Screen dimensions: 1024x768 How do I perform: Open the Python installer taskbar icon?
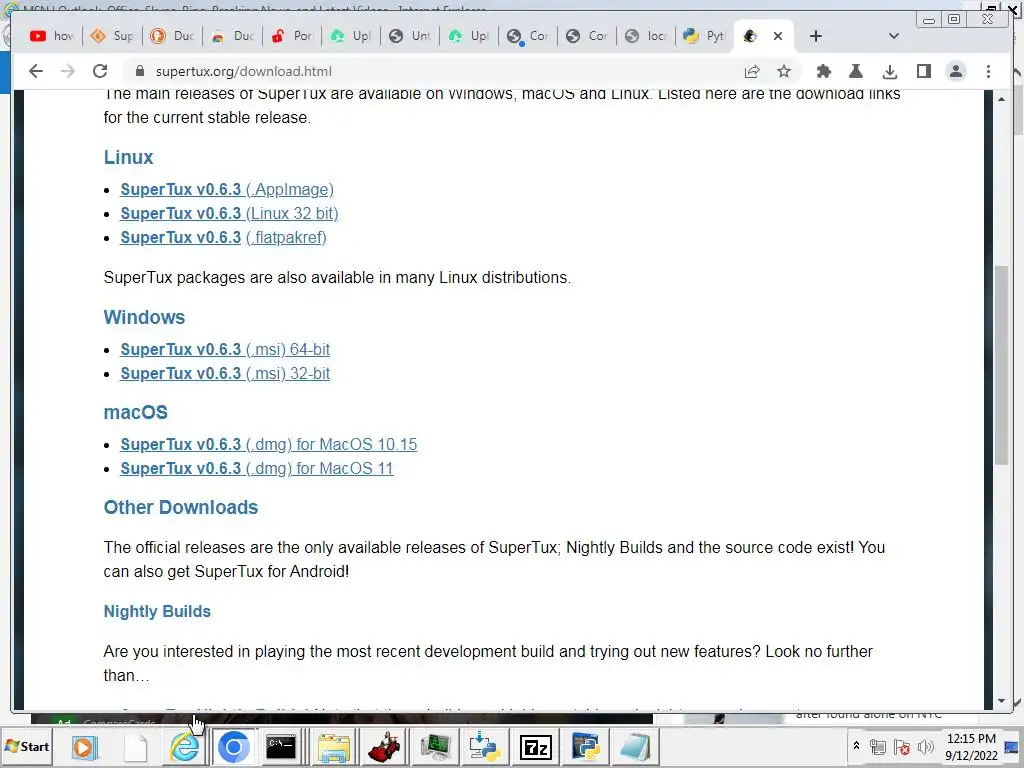pos(484,747)
